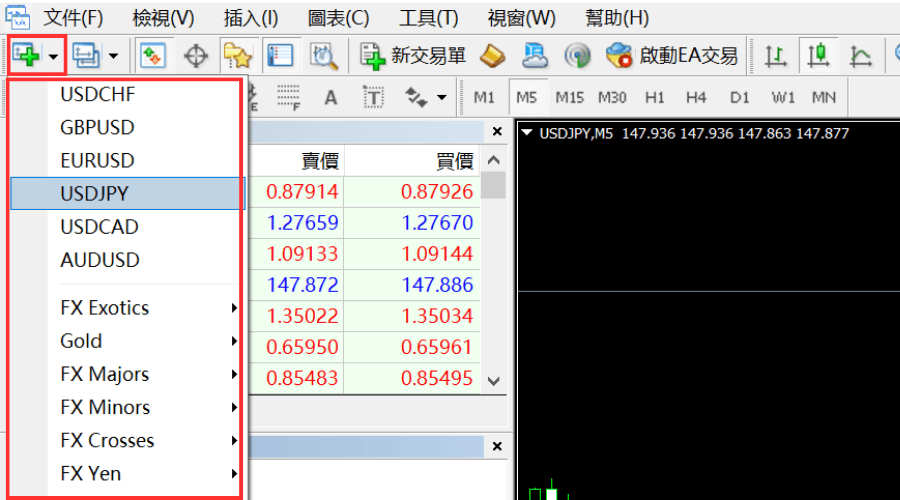Select the MN timeframe
Screen dimensions: 900x500
coord(824,98)
